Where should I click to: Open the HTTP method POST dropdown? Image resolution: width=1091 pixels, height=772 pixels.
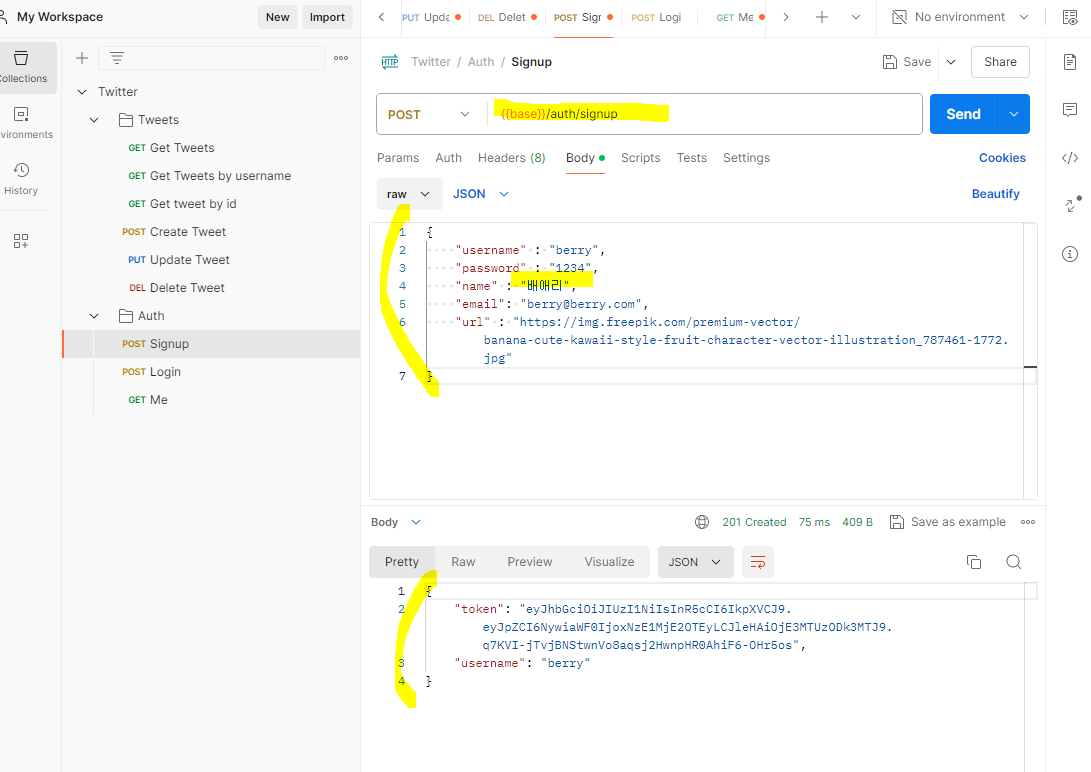[x=430, y=115]
